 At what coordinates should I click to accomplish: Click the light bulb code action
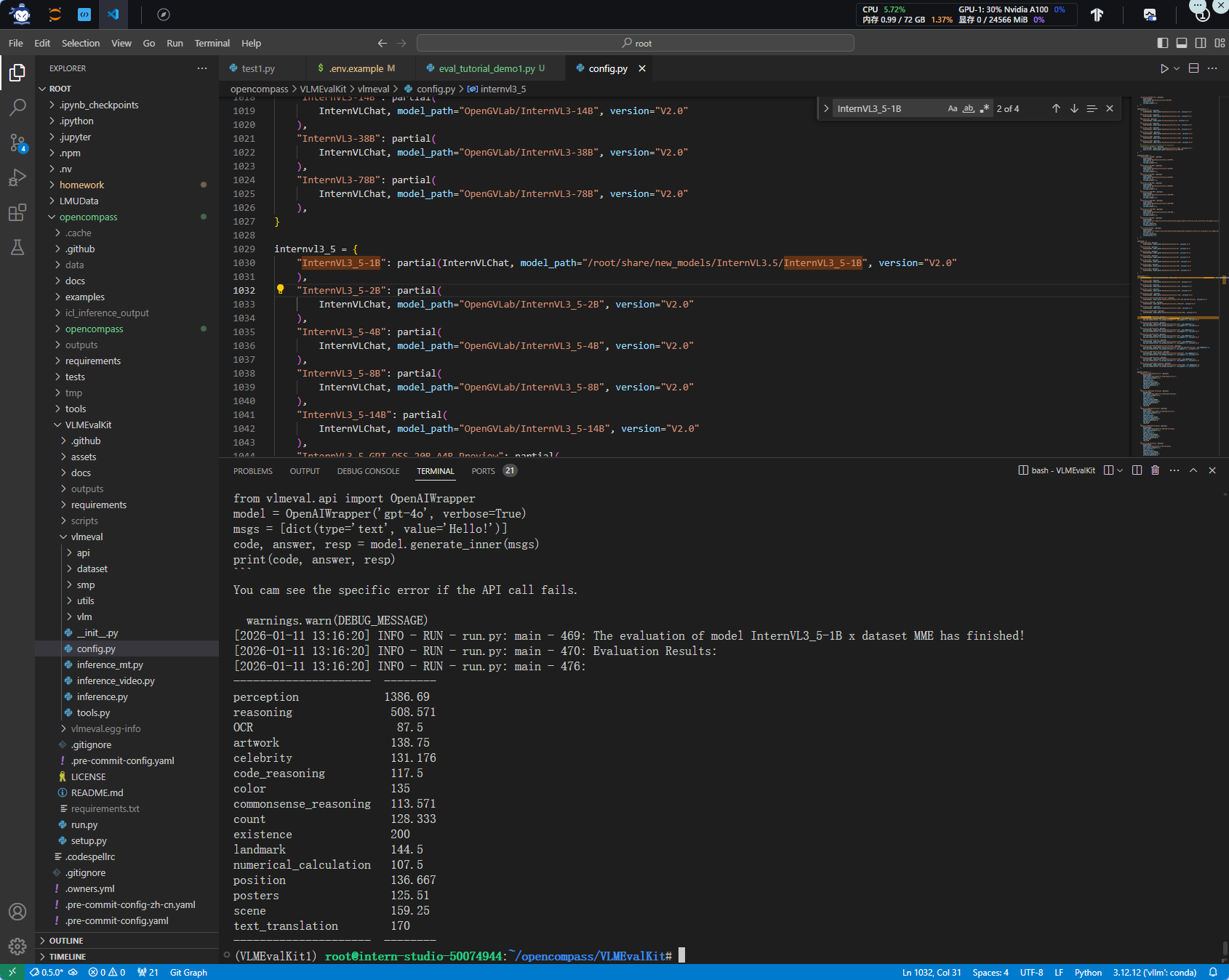coord(280,289)
